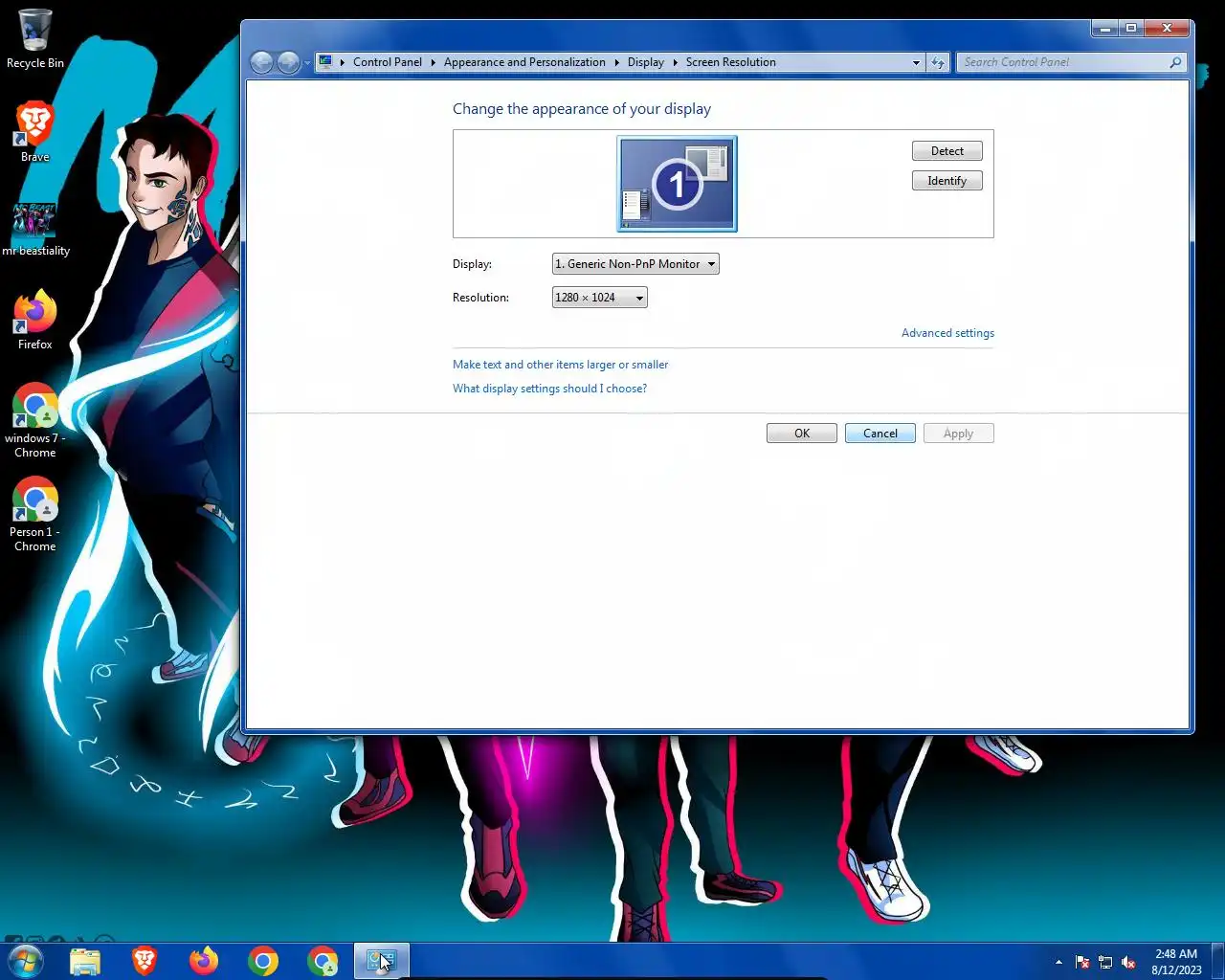Click the search magnifier icon
This screenshot has height=980, width=1225.
[x=1175, y=62]
